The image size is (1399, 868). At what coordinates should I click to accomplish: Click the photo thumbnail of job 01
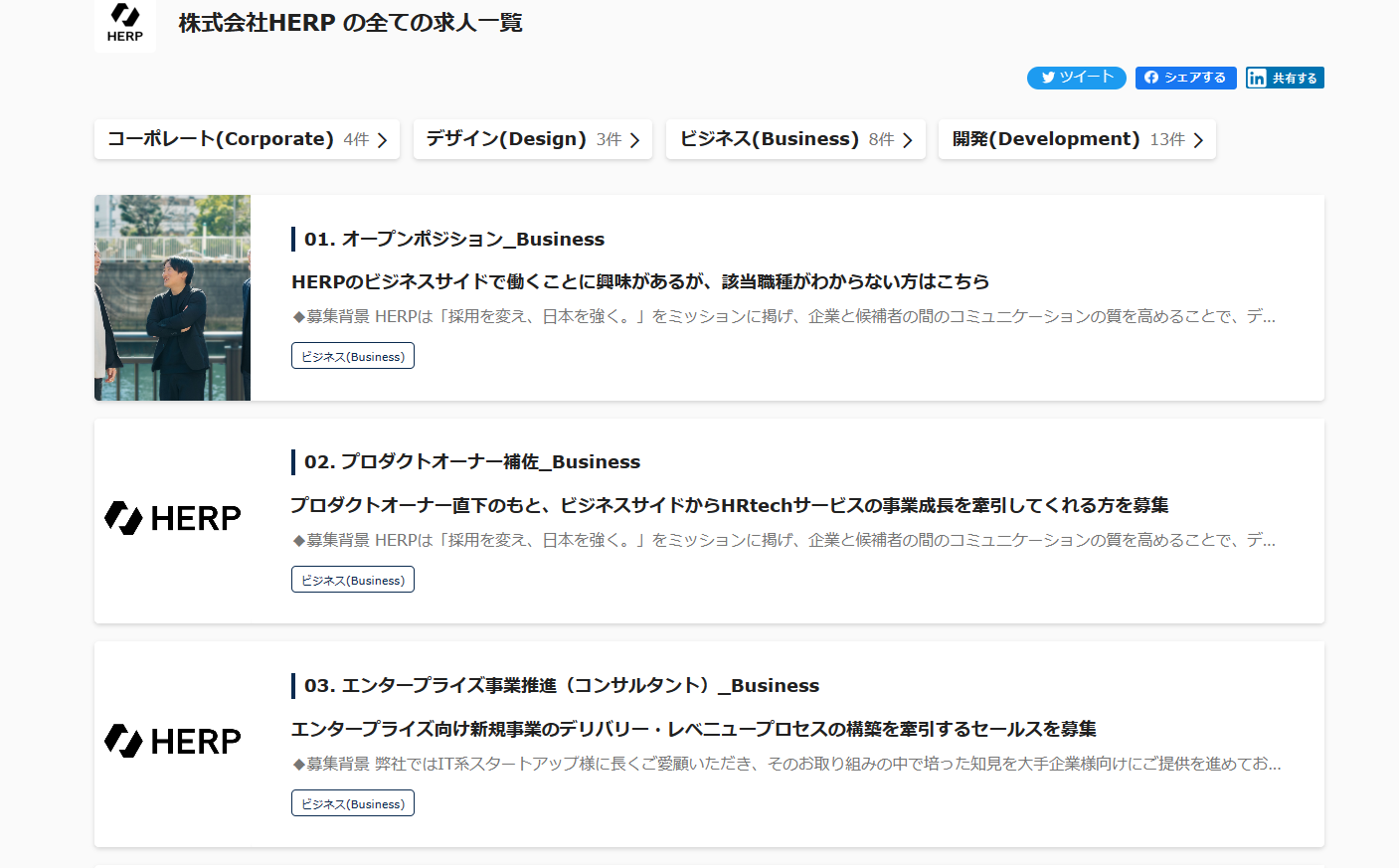(172, 297)
